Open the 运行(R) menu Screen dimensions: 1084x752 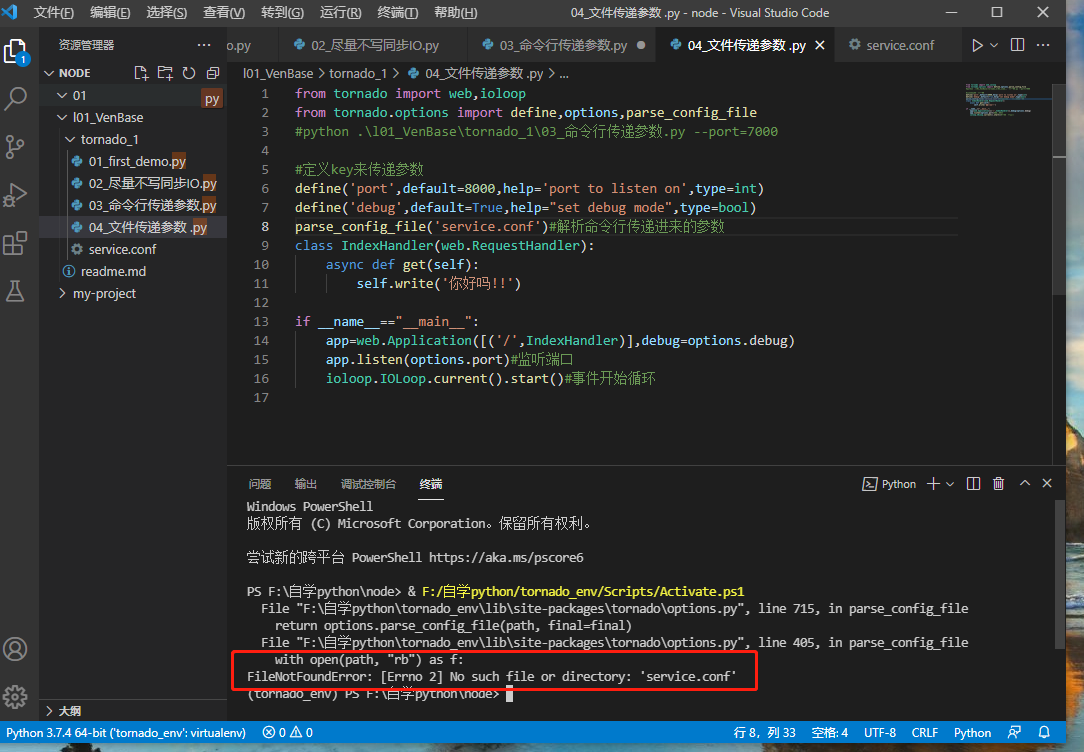click(340, 12)
